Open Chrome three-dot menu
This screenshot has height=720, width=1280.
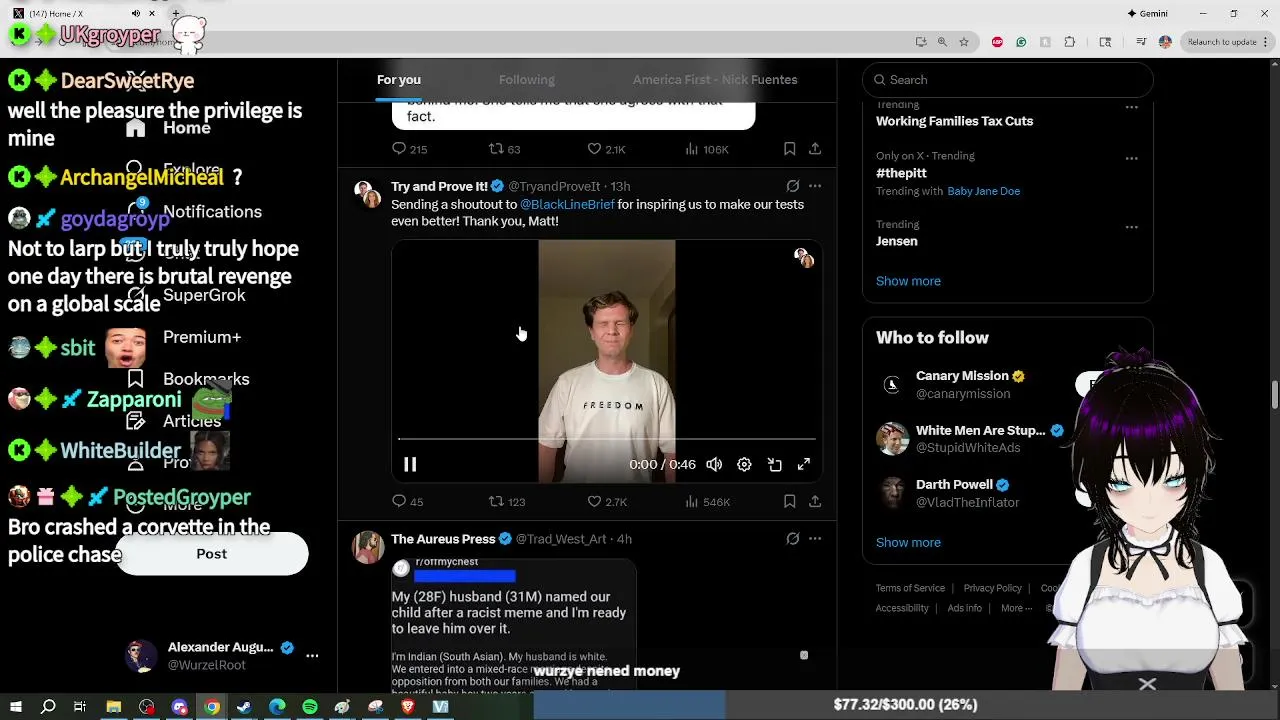pyautogui.click(x=1267, y=42)
